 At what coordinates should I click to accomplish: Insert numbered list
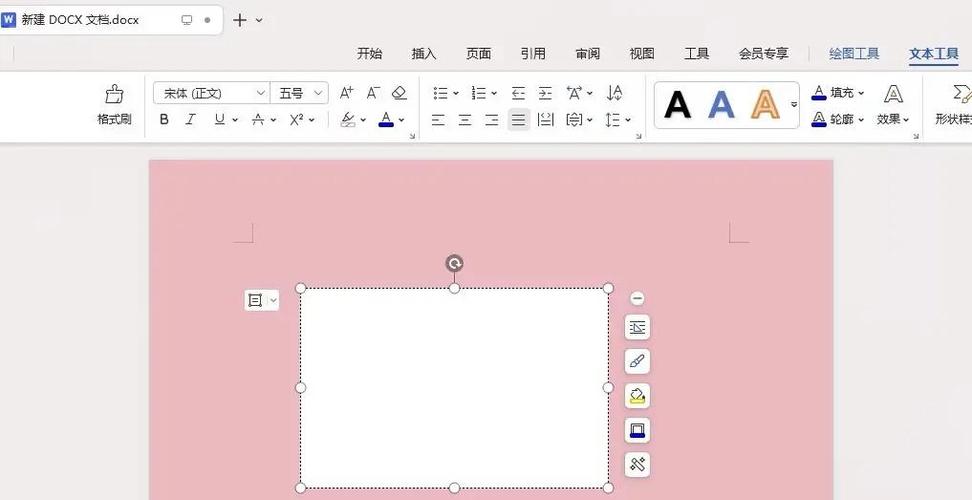(479, 94)
